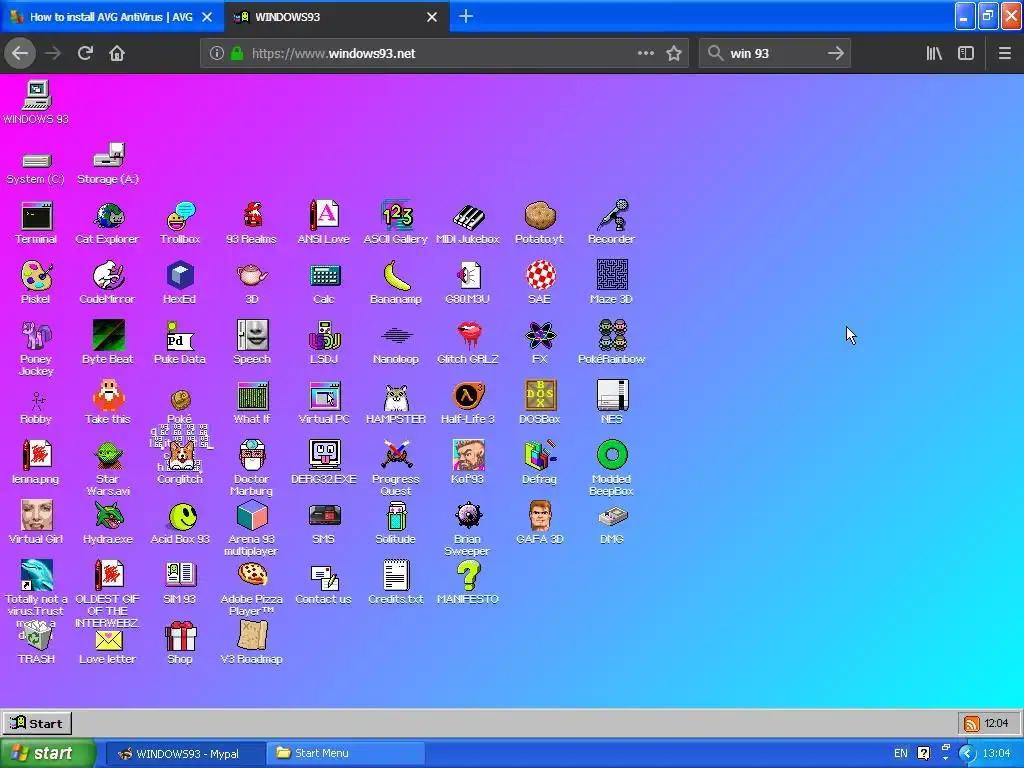Open Credits.txt file icon
The image size is (1024, 768).
[396, 583]
